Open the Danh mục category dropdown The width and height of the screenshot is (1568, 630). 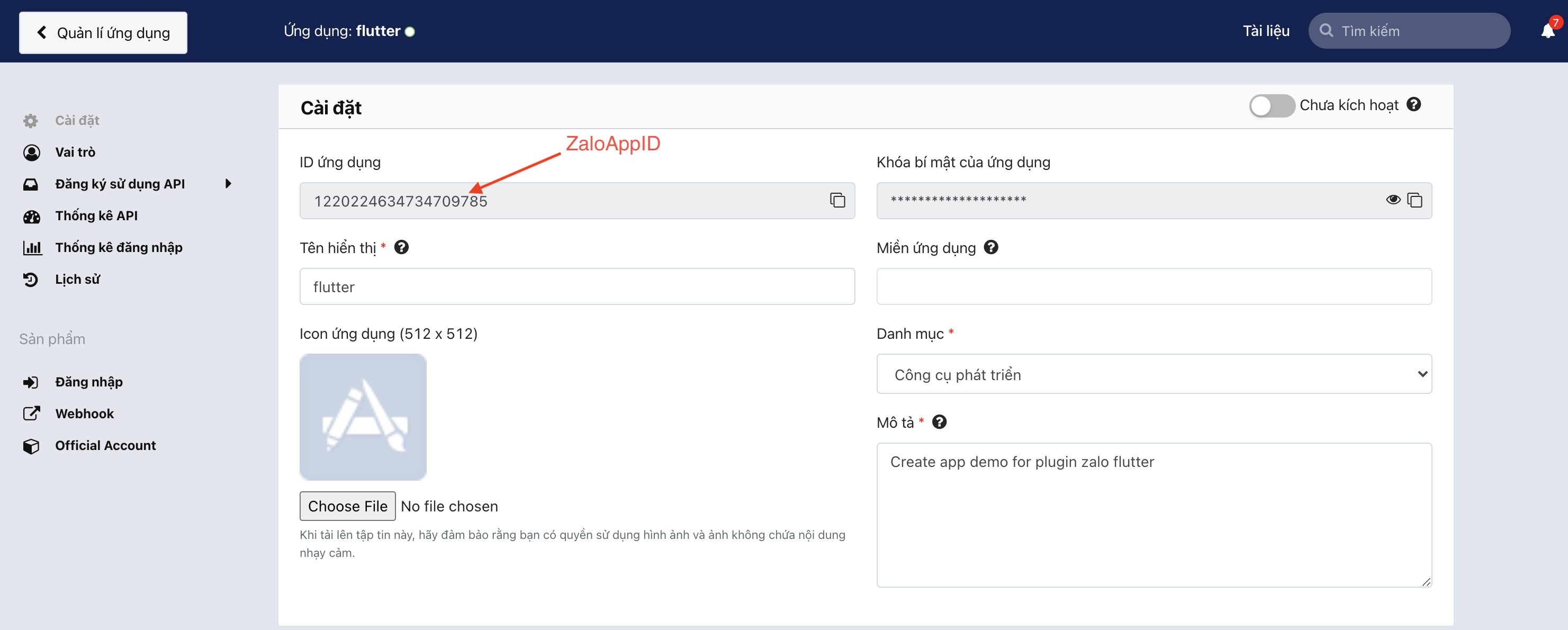click(x=1154, y=374)
